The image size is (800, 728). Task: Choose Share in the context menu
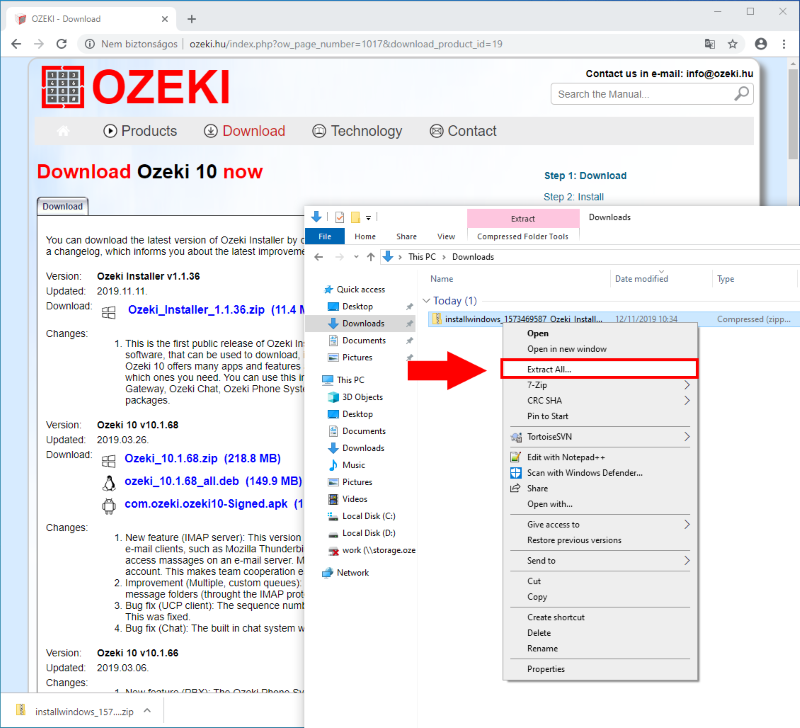600,488
